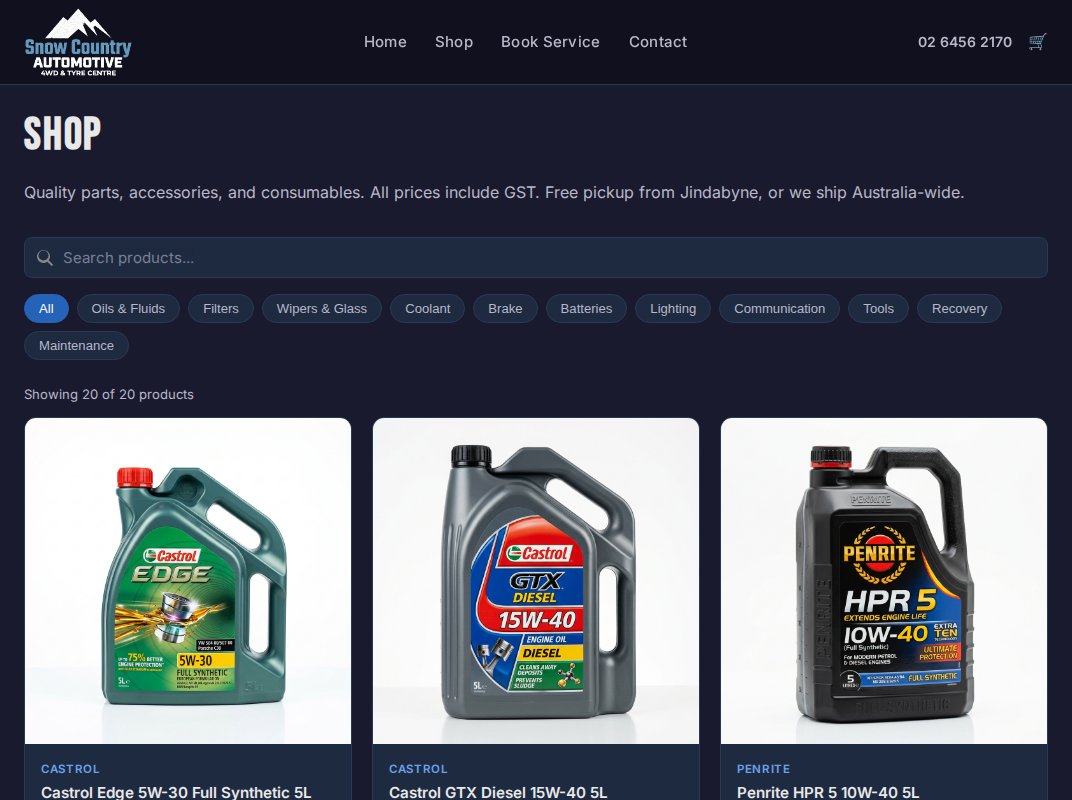Screen dimensions: 1072x800
Task: Click the search magnifier icon
Action: point(44,258)
